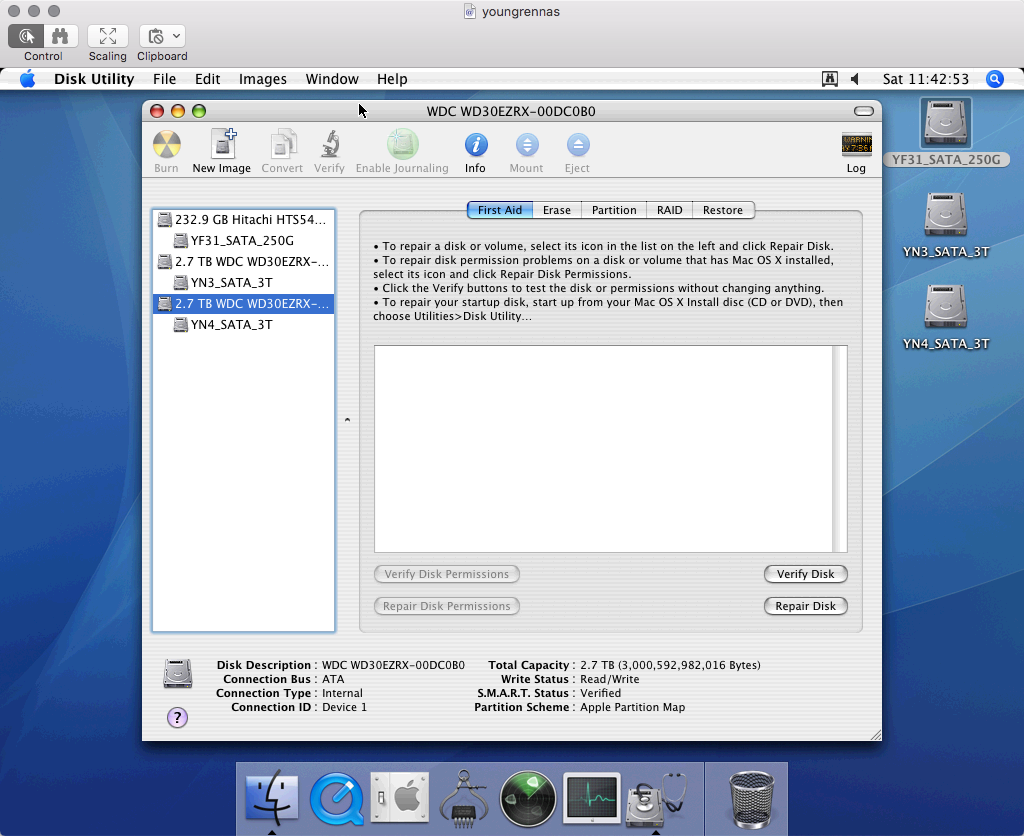Create a New Image from the toolbar
The height and width of the screenshot is (836, 1024).
tap(221, 152)
